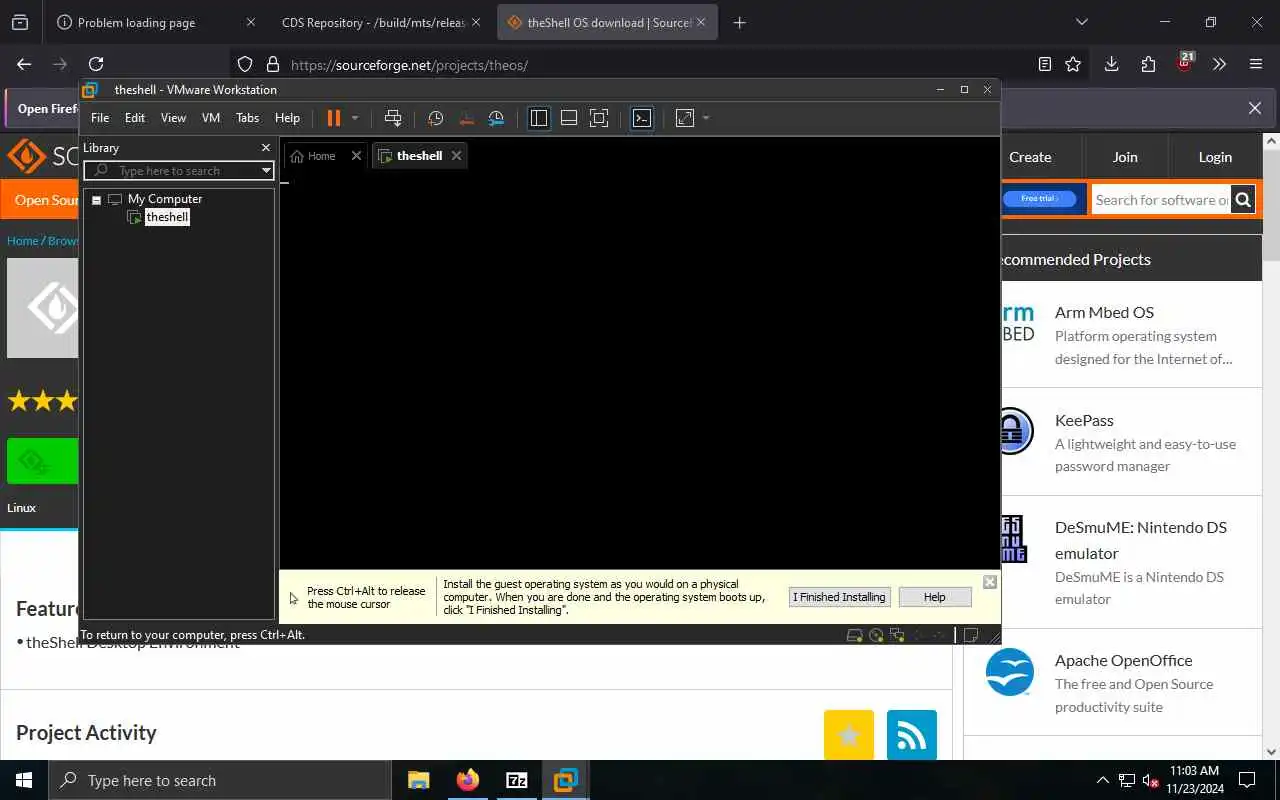Switch to the Problem loading page browser tab
Screen dimensions: 1280x800
tap(136, 22)
